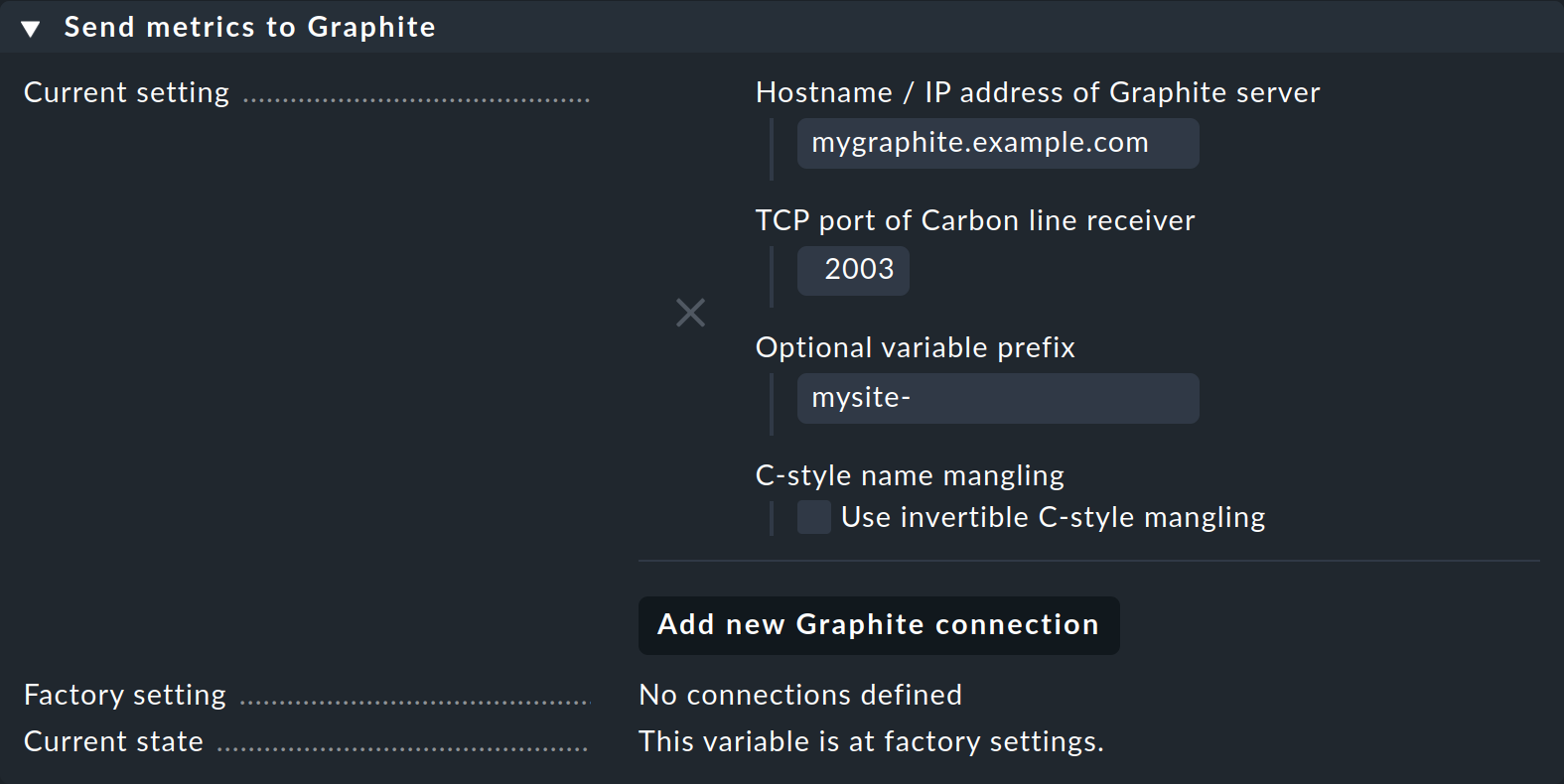
Task: Focus the Graphite server hostname field
Action: click(997, 144)
